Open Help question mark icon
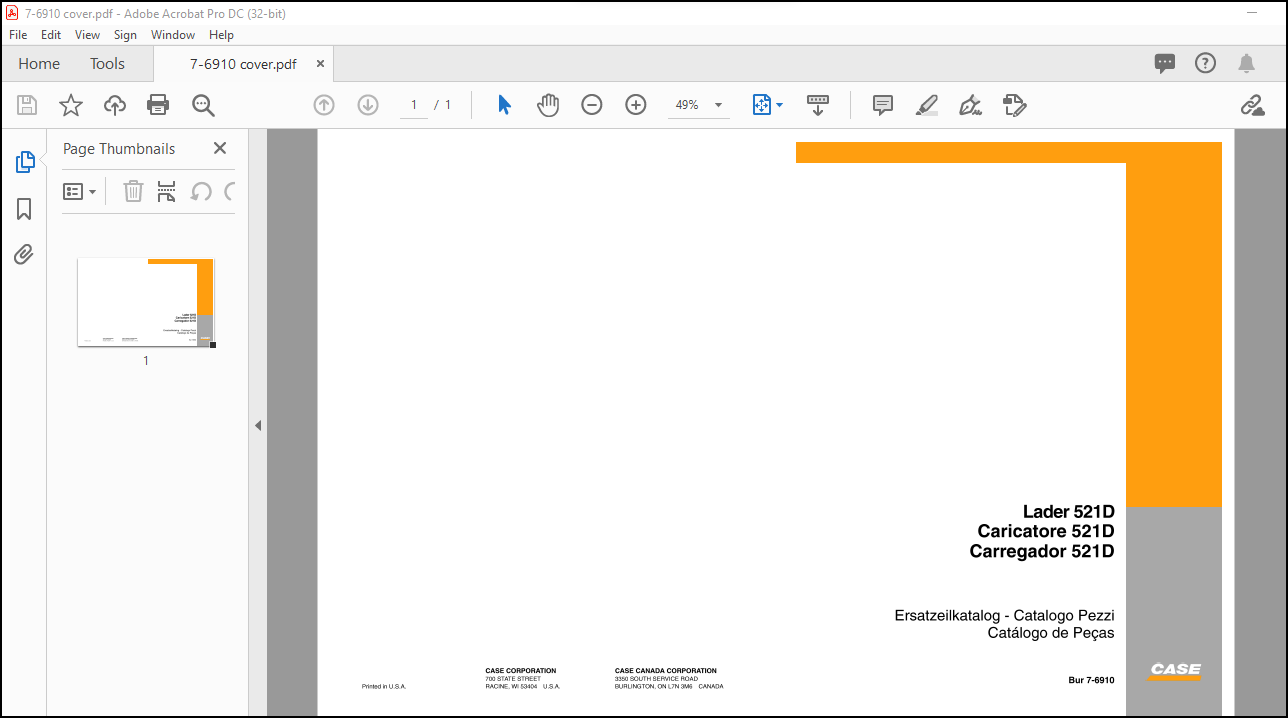This screenshot has height=718, width=1288. (1206, 63)
